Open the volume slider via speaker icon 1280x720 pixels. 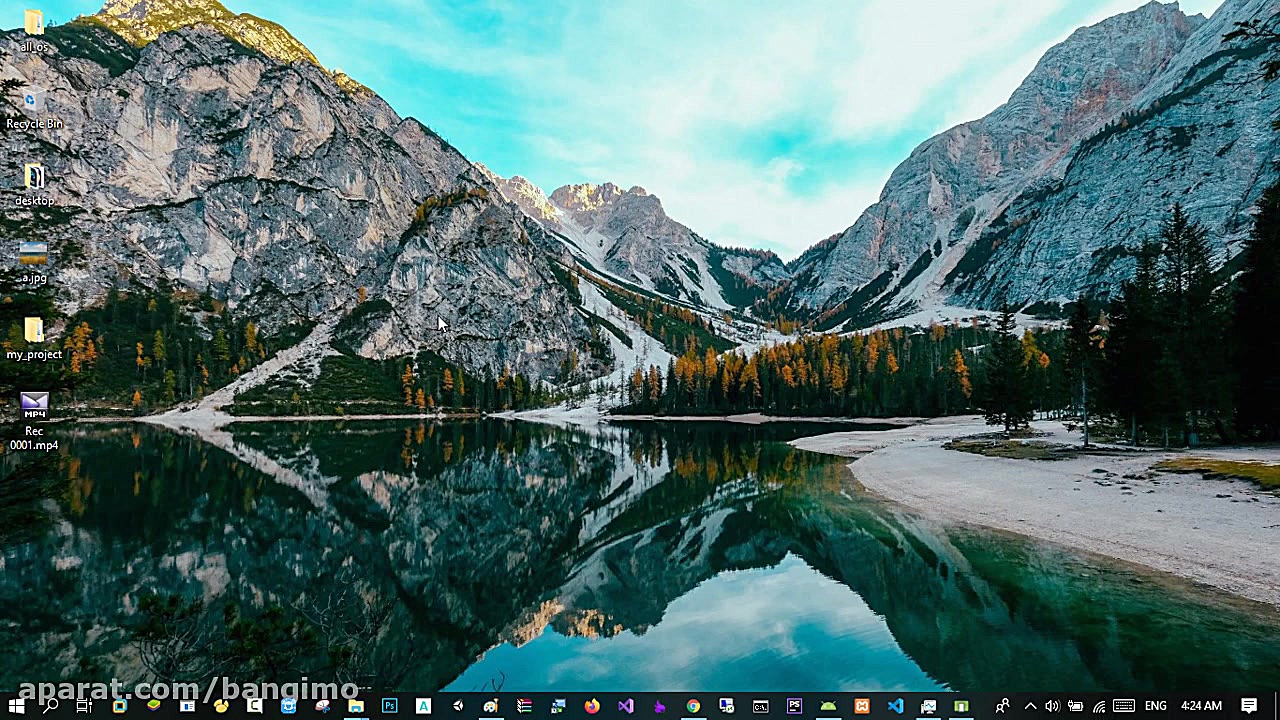[x=1052, y=707]
